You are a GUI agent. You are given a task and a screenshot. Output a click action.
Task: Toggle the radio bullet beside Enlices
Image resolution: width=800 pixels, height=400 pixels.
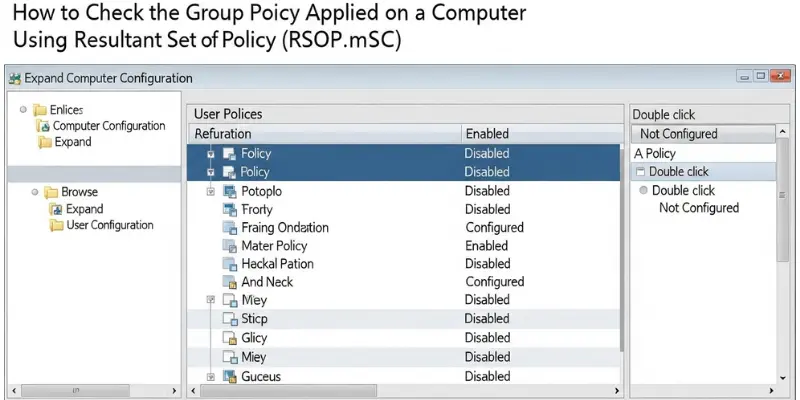click(x=23, y=109)
